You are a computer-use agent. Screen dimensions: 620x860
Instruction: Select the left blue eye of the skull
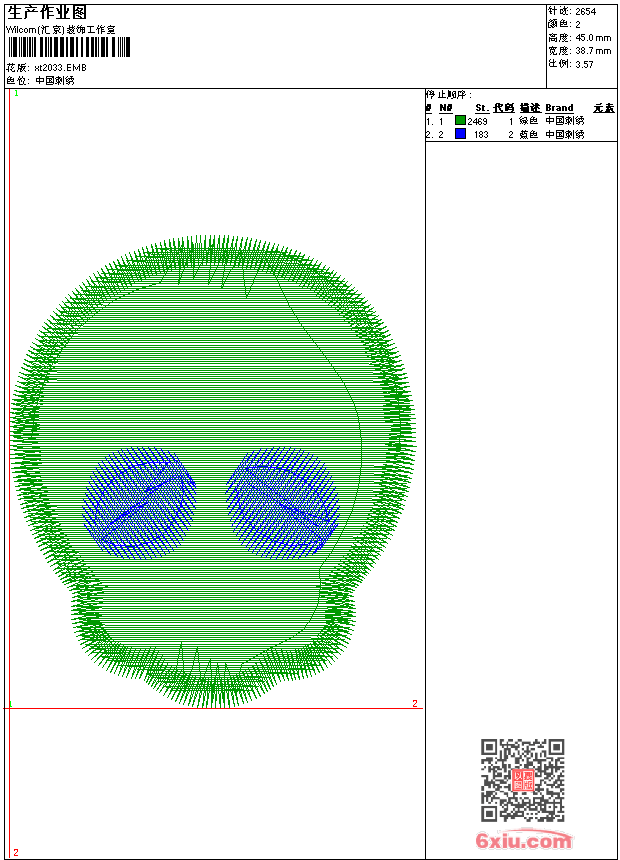pos(140,502)
